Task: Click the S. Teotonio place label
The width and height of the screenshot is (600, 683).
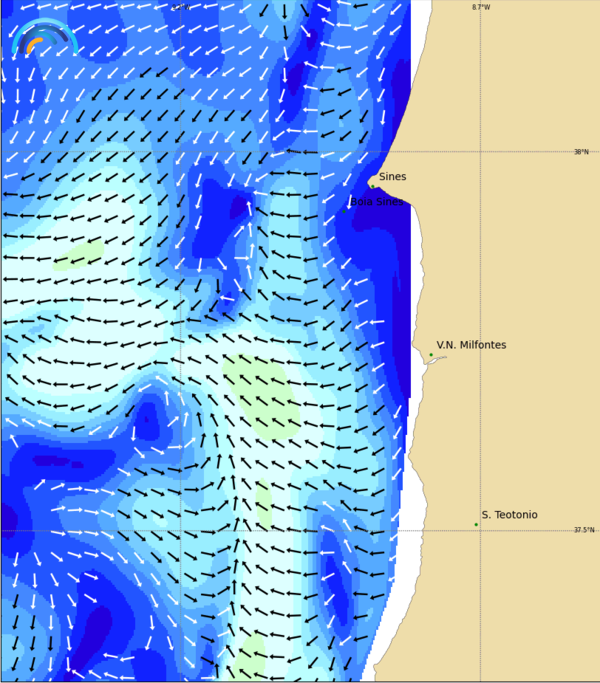Action: pyautogui.click(x=509, y=515)
